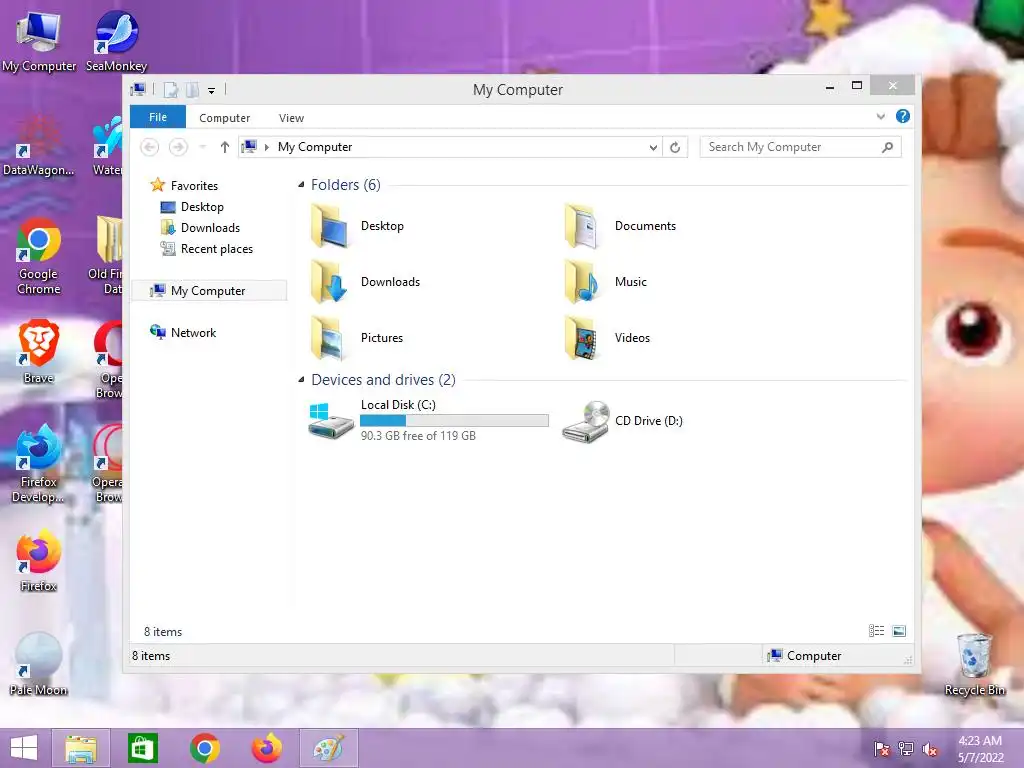
Task: Open the File menu tab
Action: coord(158,117)
